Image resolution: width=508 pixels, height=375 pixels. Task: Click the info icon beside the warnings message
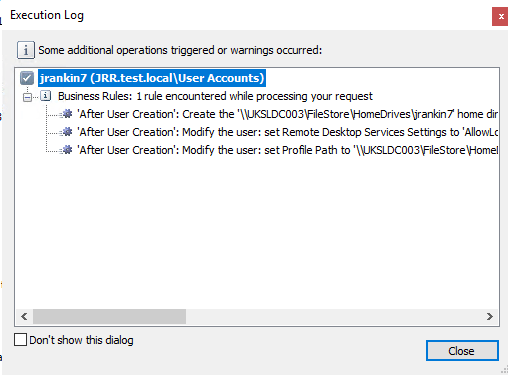(x=26, y=50)
